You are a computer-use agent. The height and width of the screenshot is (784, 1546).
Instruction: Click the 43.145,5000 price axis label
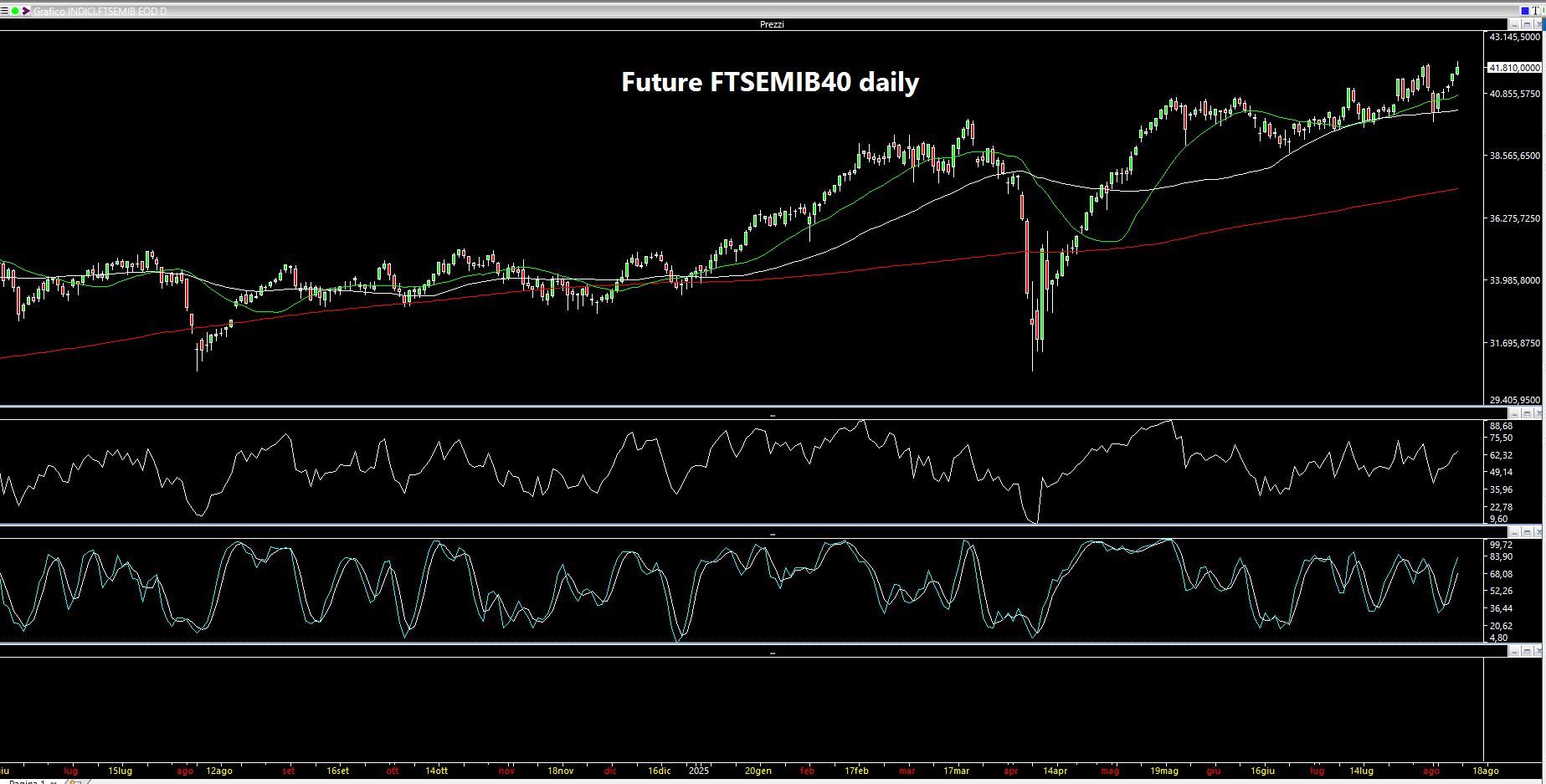[1514, 38]
